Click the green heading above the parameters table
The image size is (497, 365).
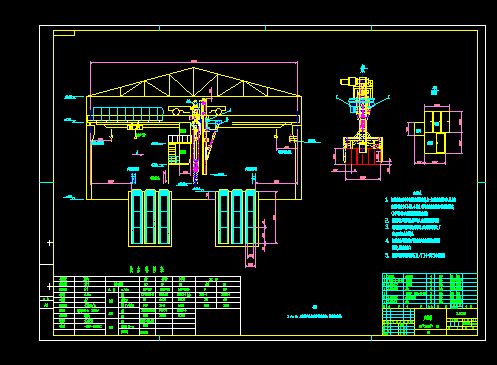pos(147,269)
